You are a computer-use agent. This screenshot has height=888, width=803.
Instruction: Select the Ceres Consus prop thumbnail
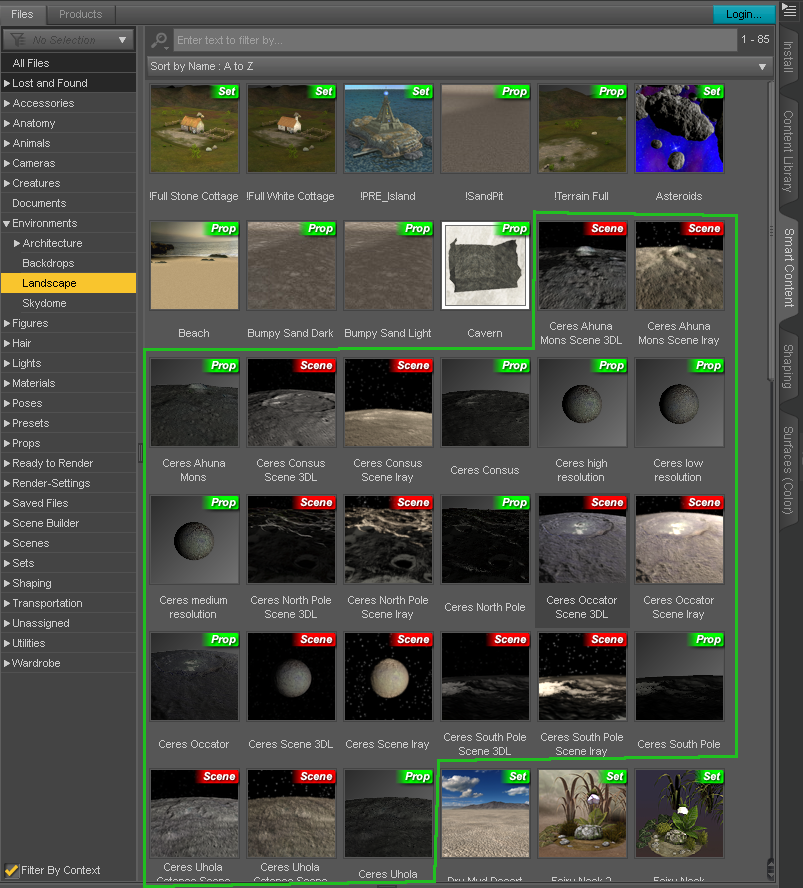[485, 403]
